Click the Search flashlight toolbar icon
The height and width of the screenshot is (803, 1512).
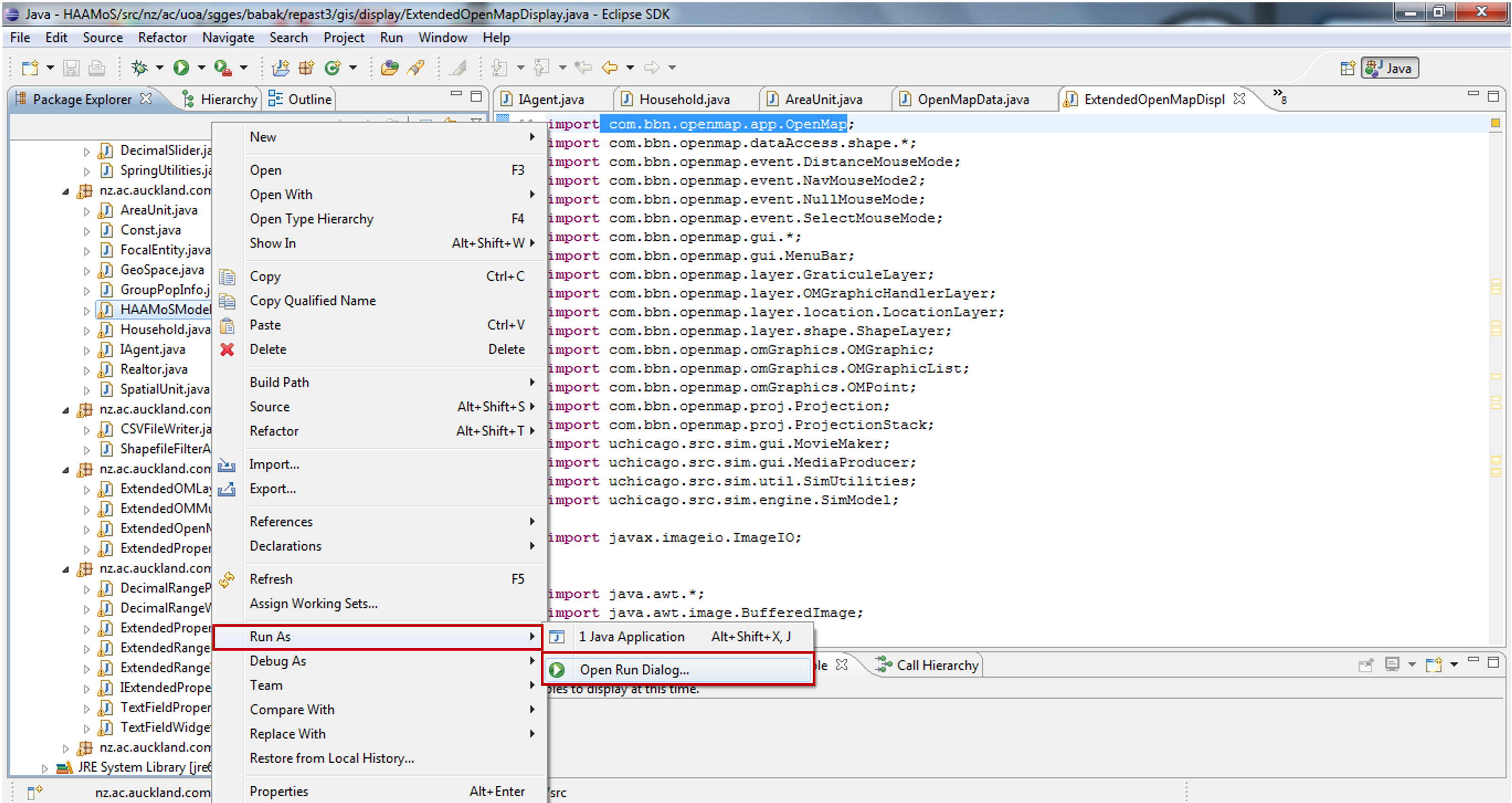[416, 68]
